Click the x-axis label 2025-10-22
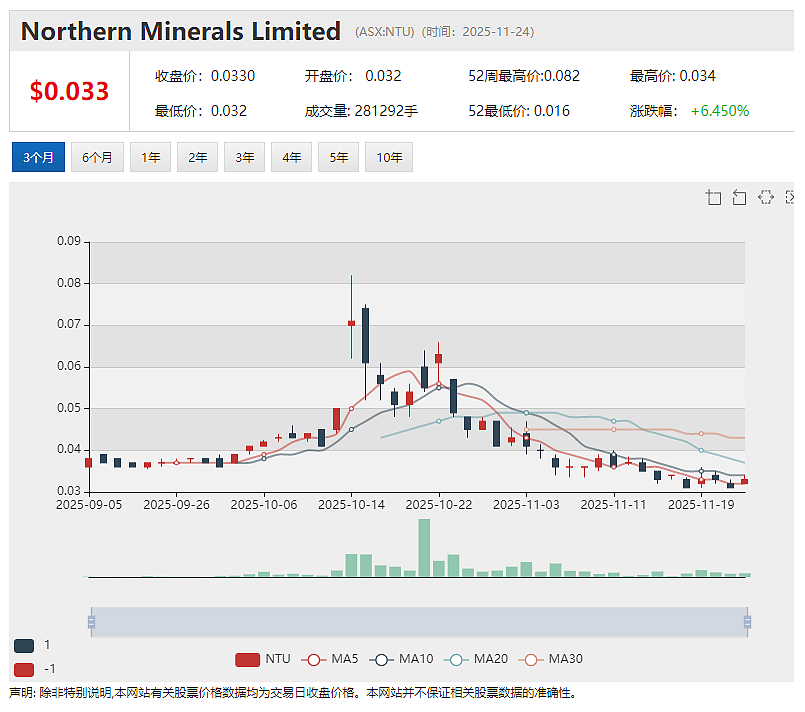Viewport: 805px width, 712px height. tap(438, 505)
